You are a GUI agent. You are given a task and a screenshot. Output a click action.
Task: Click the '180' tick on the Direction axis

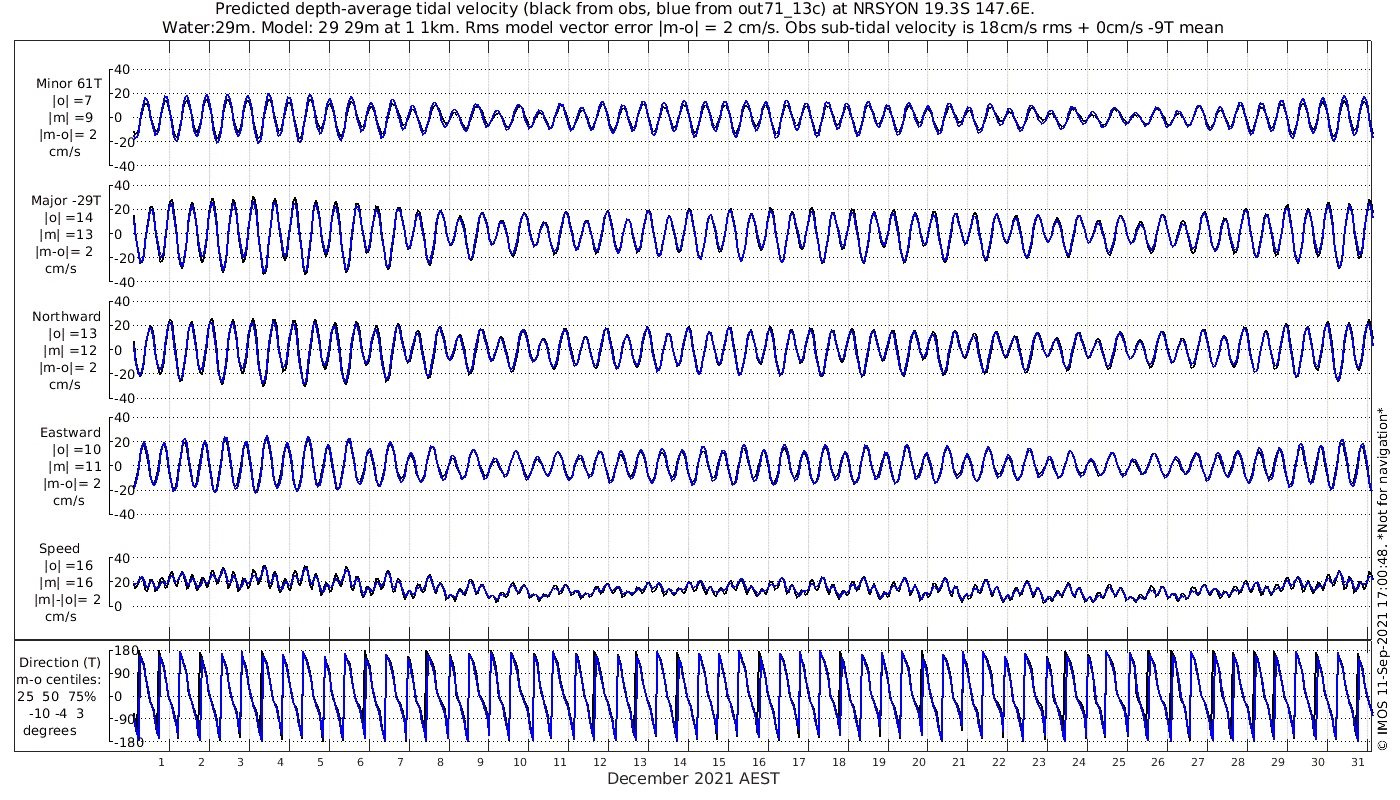coord(125,650)
